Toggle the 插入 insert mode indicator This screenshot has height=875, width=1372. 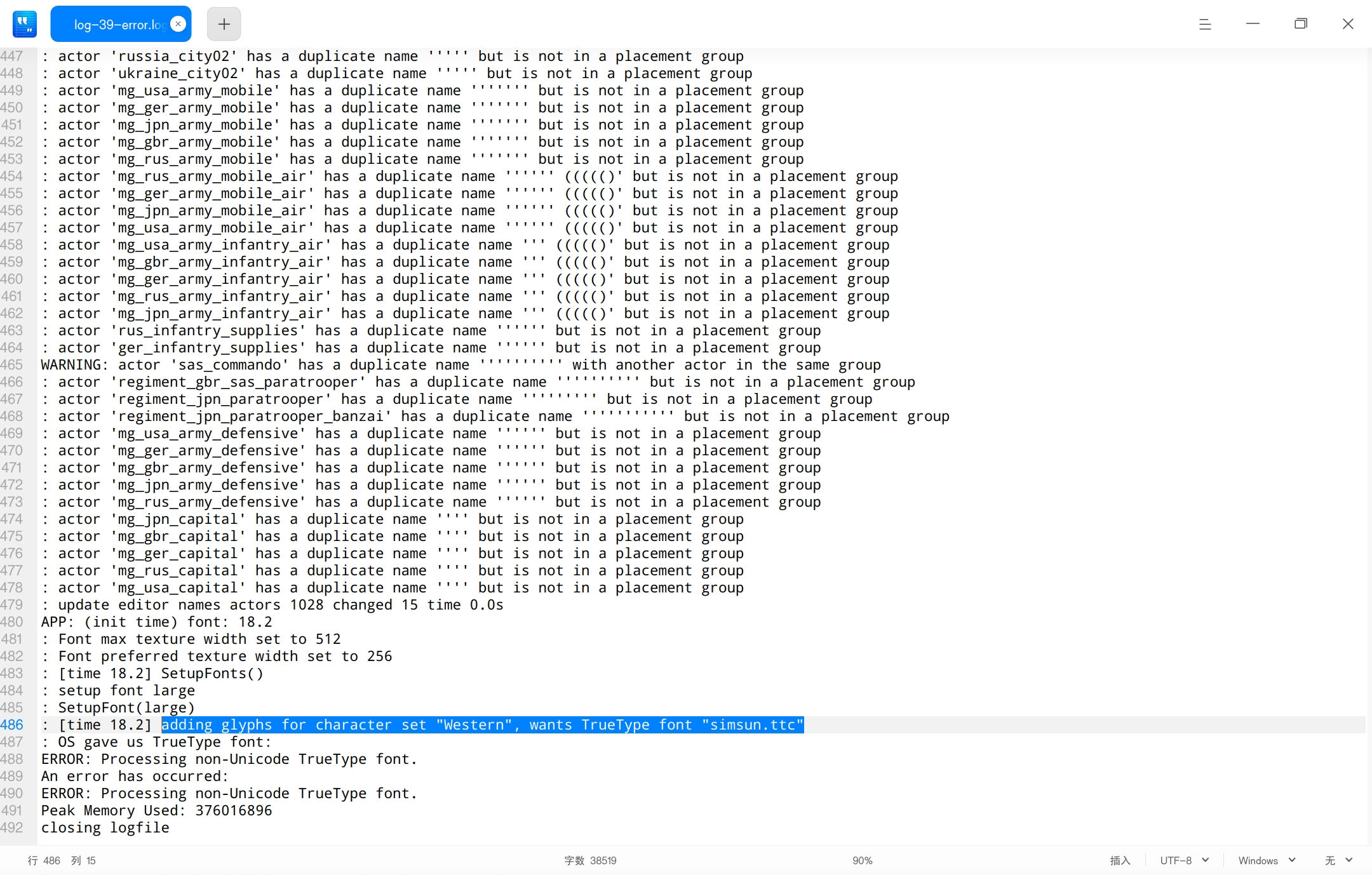(1120, 860)
